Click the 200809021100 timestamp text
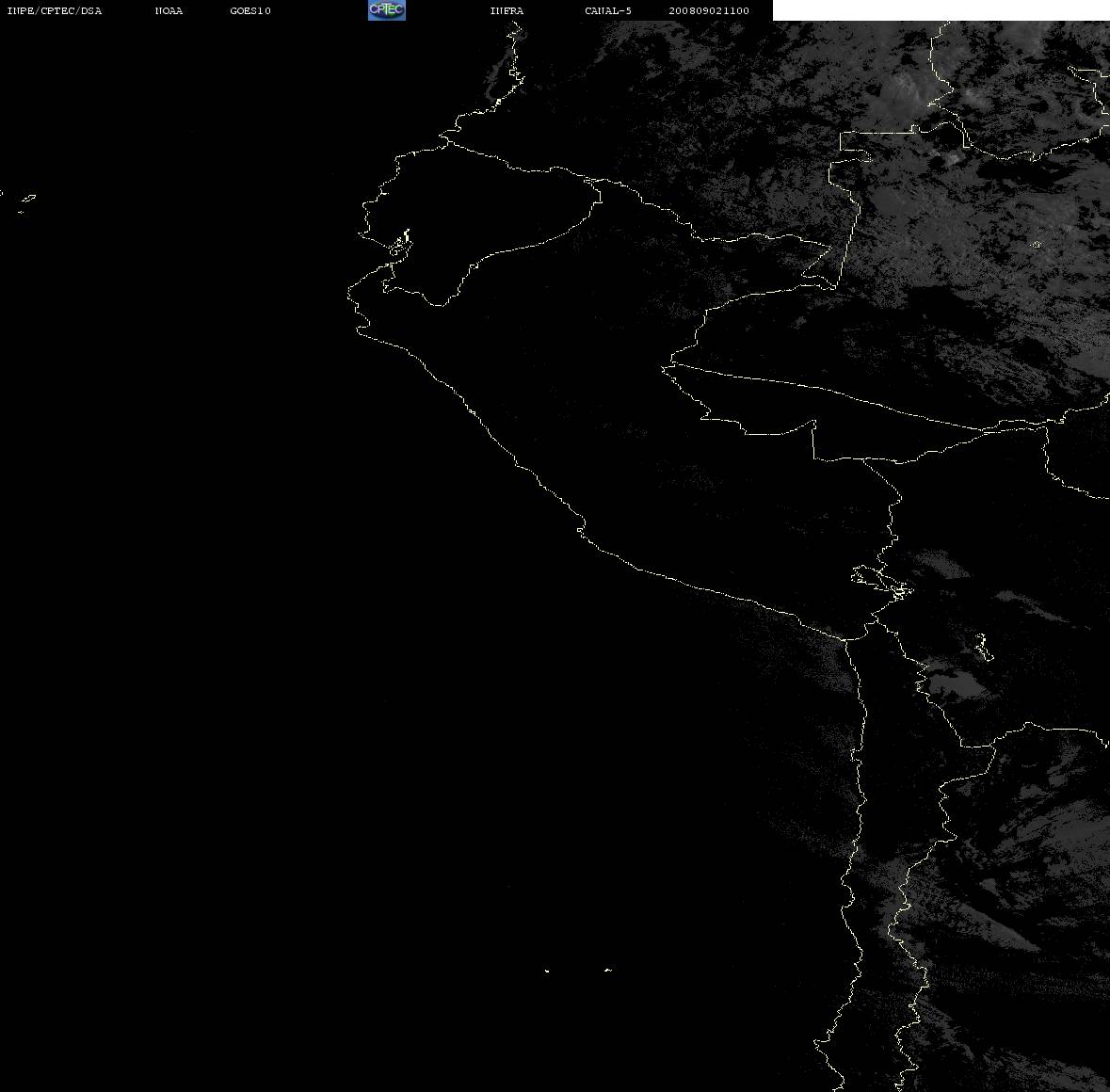 tap(709, 10)
